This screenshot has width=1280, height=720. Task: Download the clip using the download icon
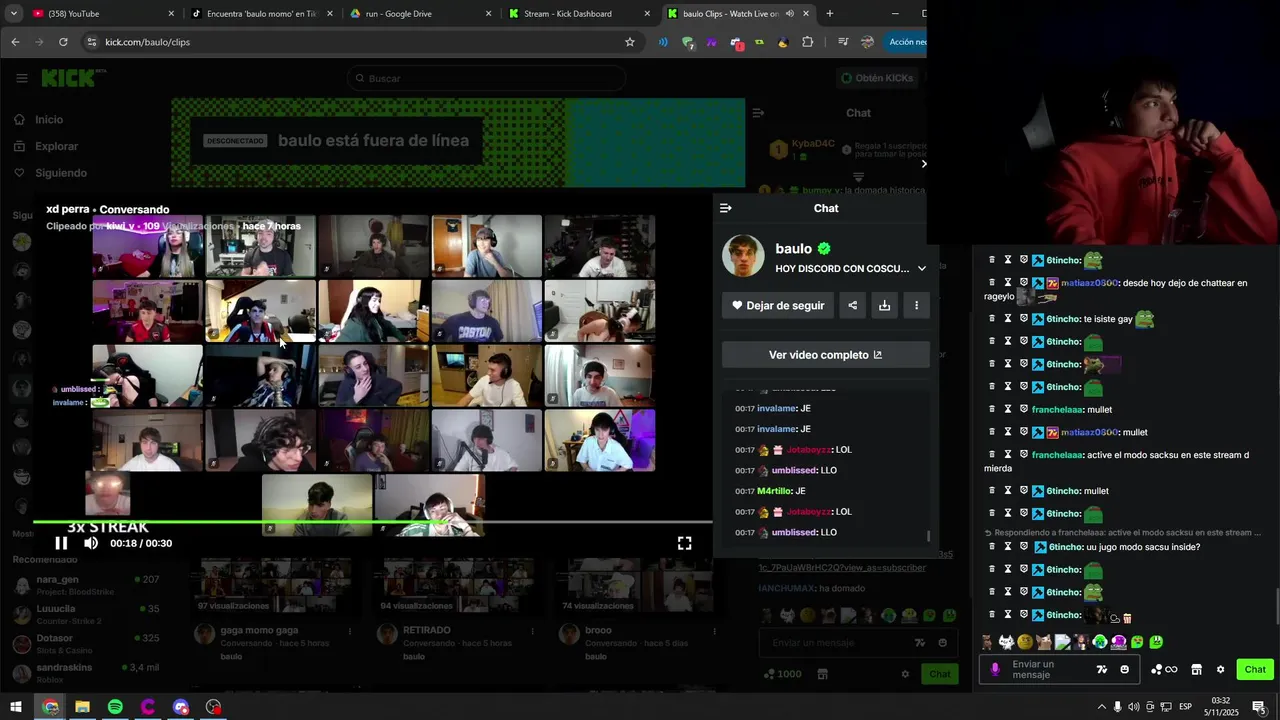(x=884, y=305)
